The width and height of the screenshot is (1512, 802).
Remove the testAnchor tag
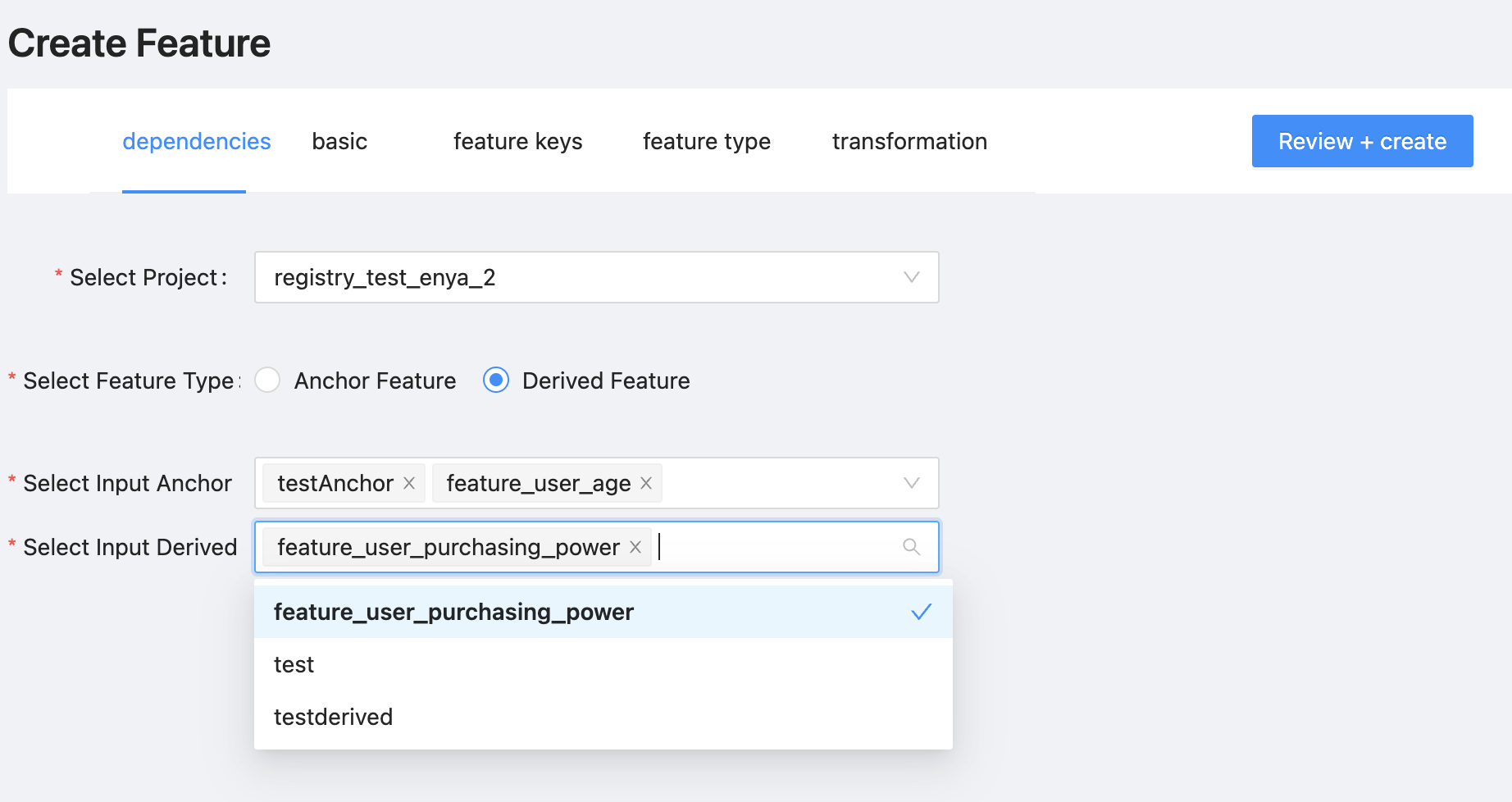pos(409,484)
